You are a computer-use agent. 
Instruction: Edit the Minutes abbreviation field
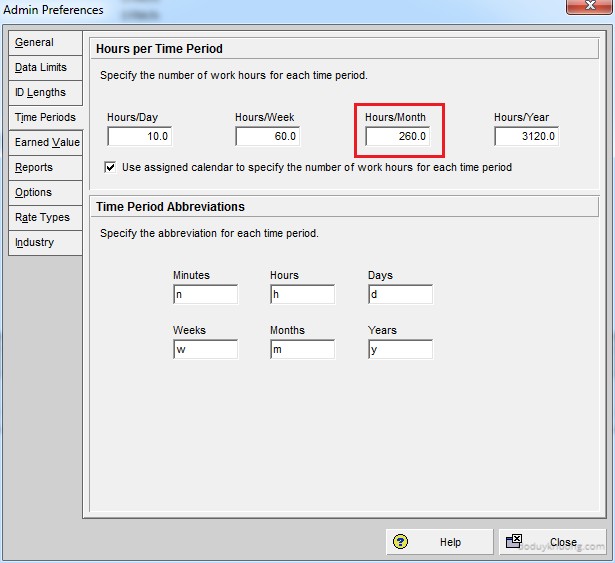pos(205,295)
